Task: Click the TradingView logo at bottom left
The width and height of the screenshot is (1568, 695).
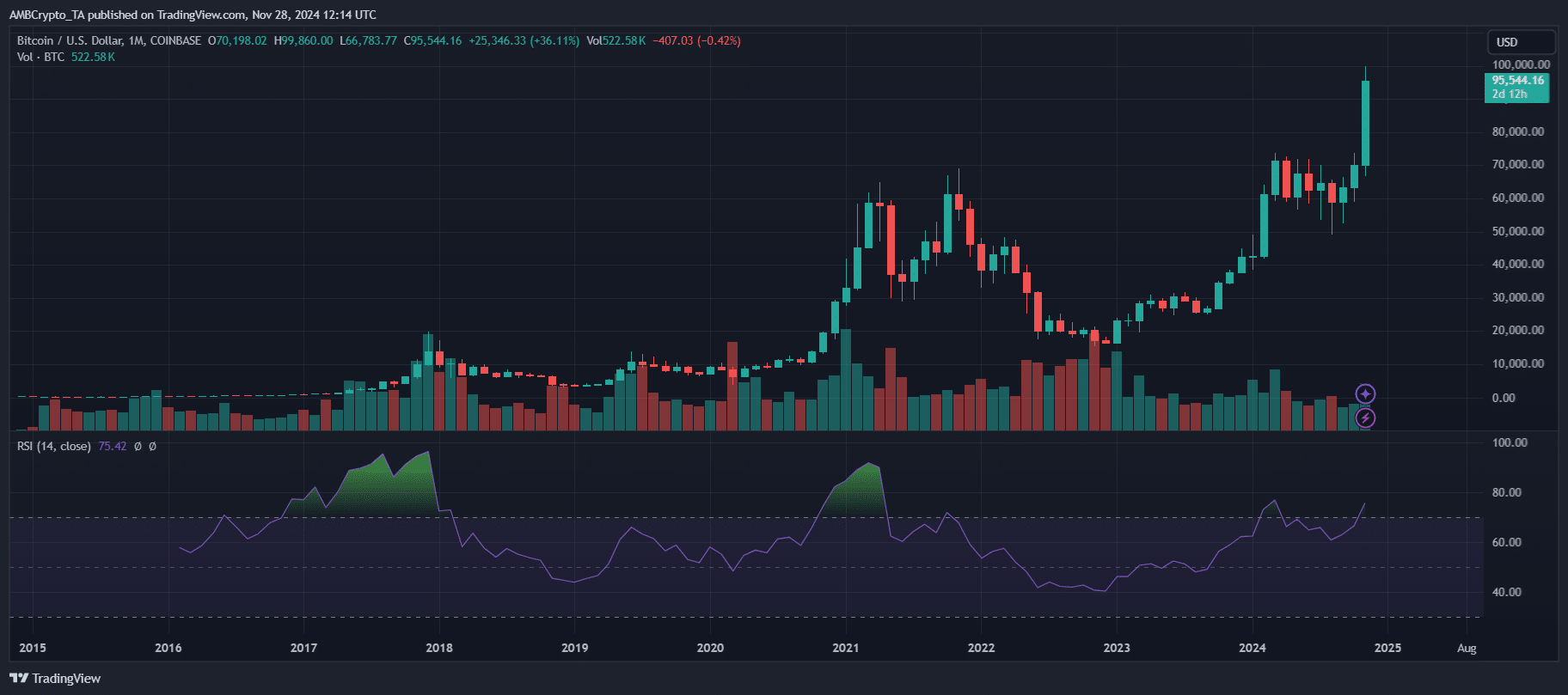Action: (55, 679)
